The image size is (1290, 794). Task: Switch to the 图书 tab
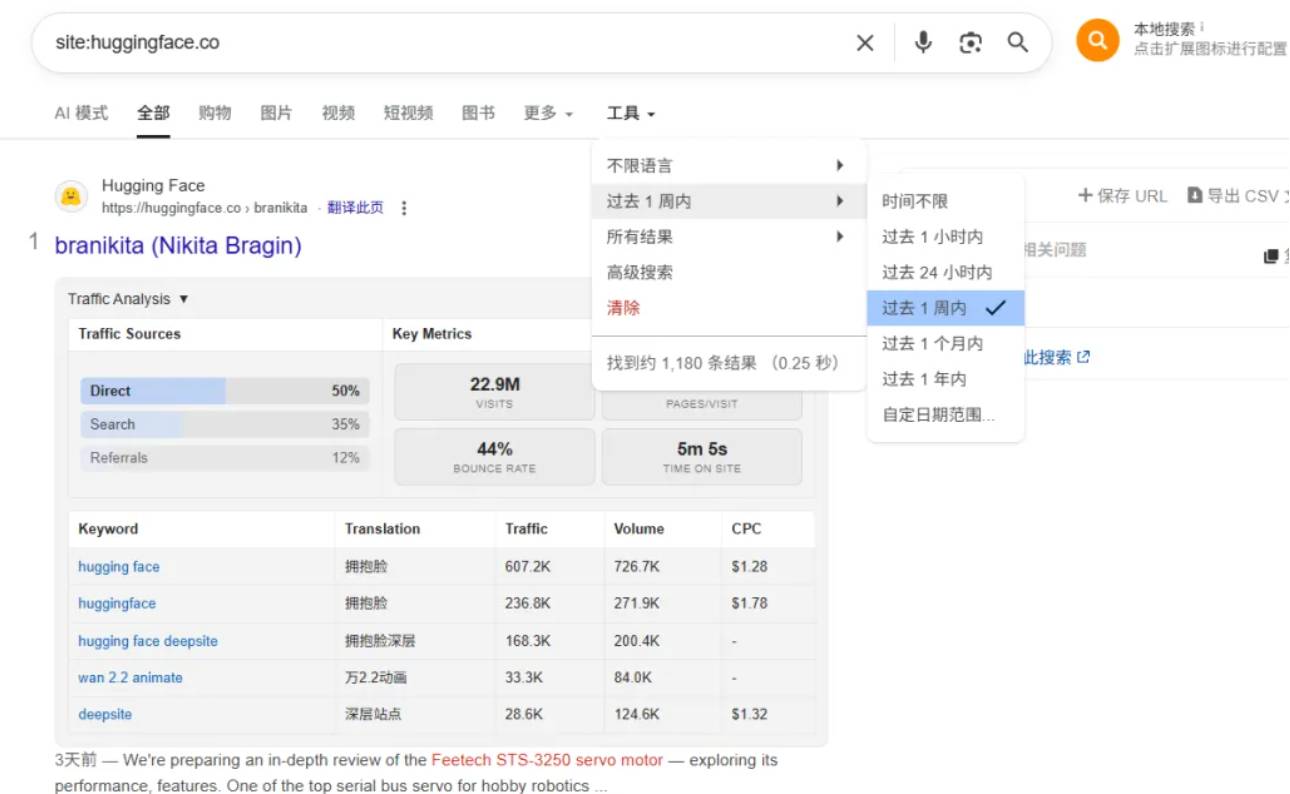(x=478, y=113)
